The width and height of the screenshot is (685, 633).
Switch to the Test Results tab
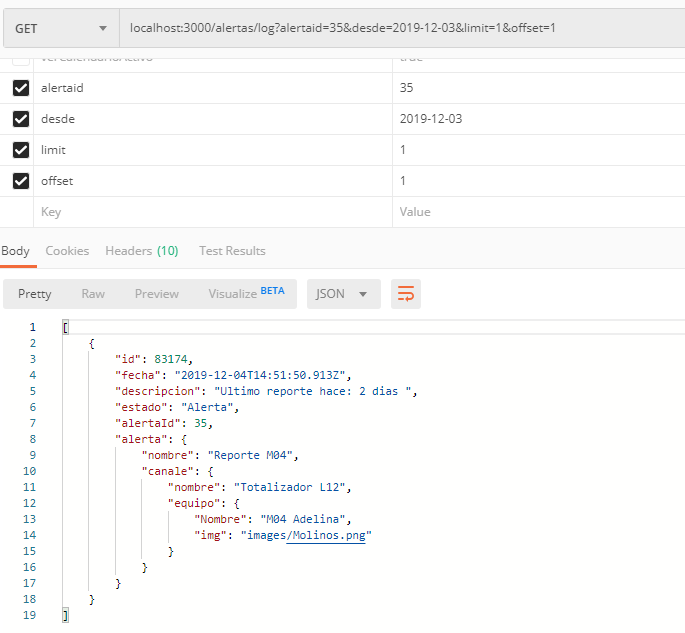click(x=232, y=251)
